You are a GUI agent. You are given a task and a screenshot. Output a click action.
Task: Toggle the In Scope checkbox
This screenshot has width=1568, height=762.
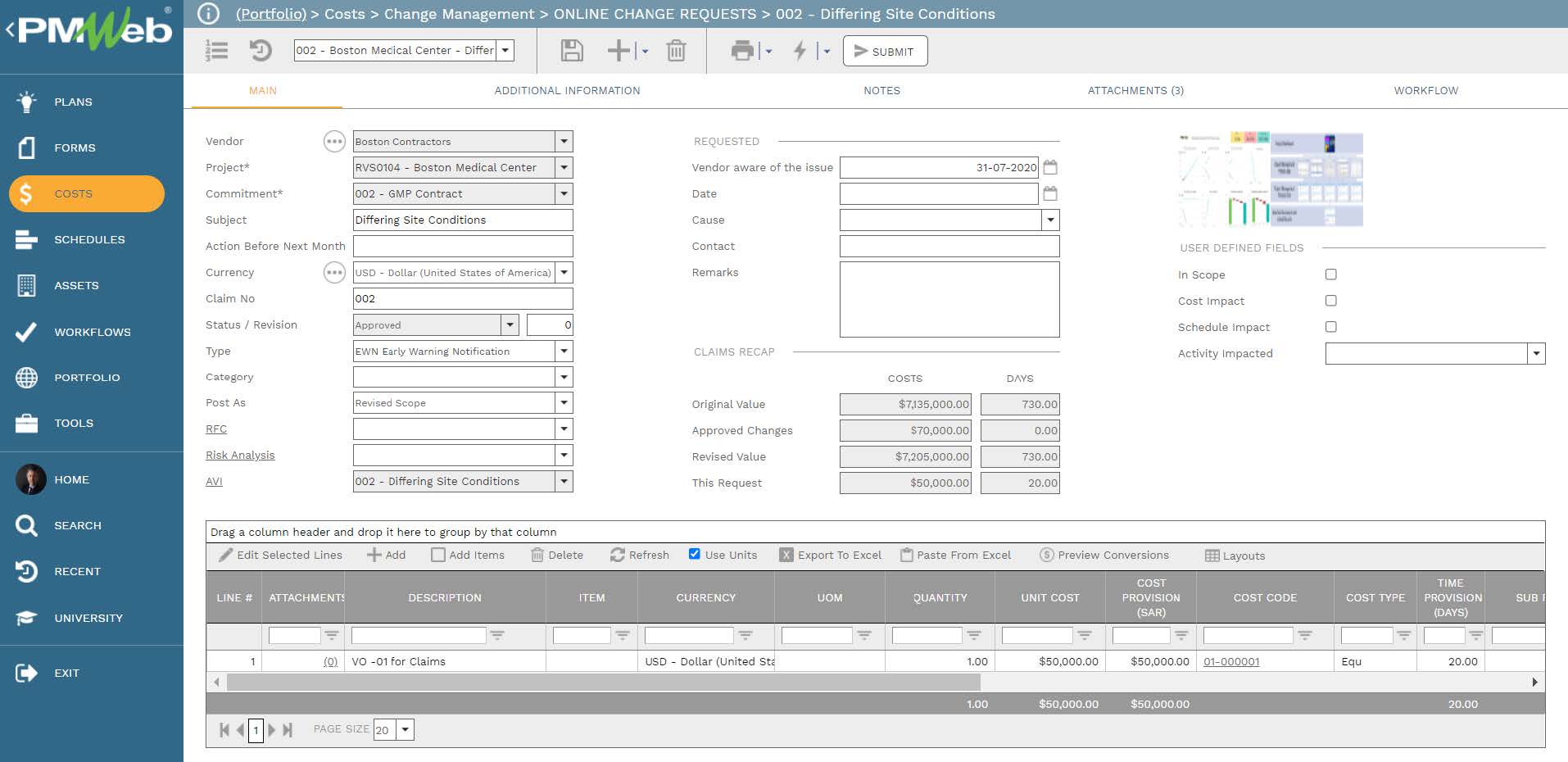point(1331,274)
